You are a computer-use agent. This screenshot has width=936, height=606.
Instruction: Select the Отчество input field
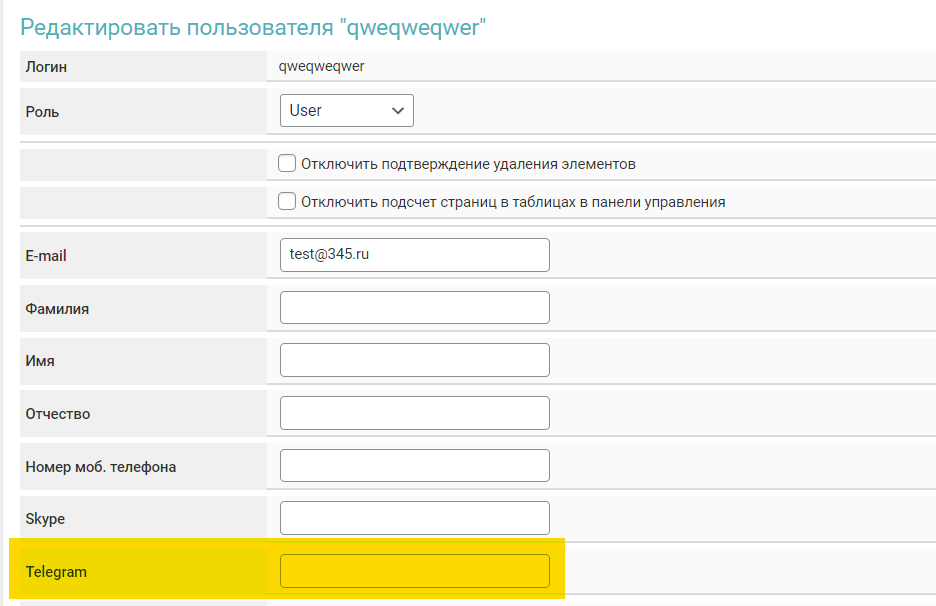[414, 413]
